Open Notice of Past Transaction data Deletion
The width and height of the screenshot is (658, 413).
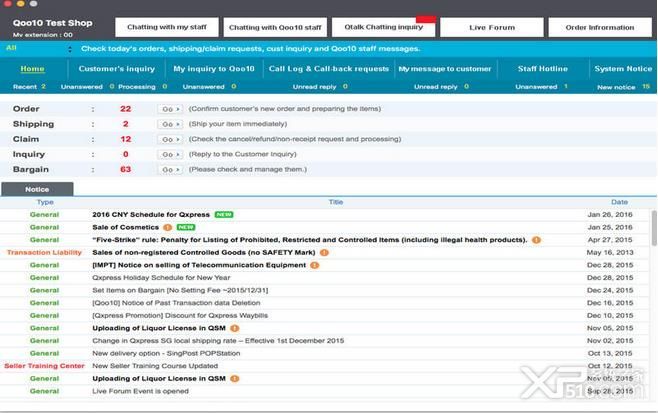coord(176,303)
